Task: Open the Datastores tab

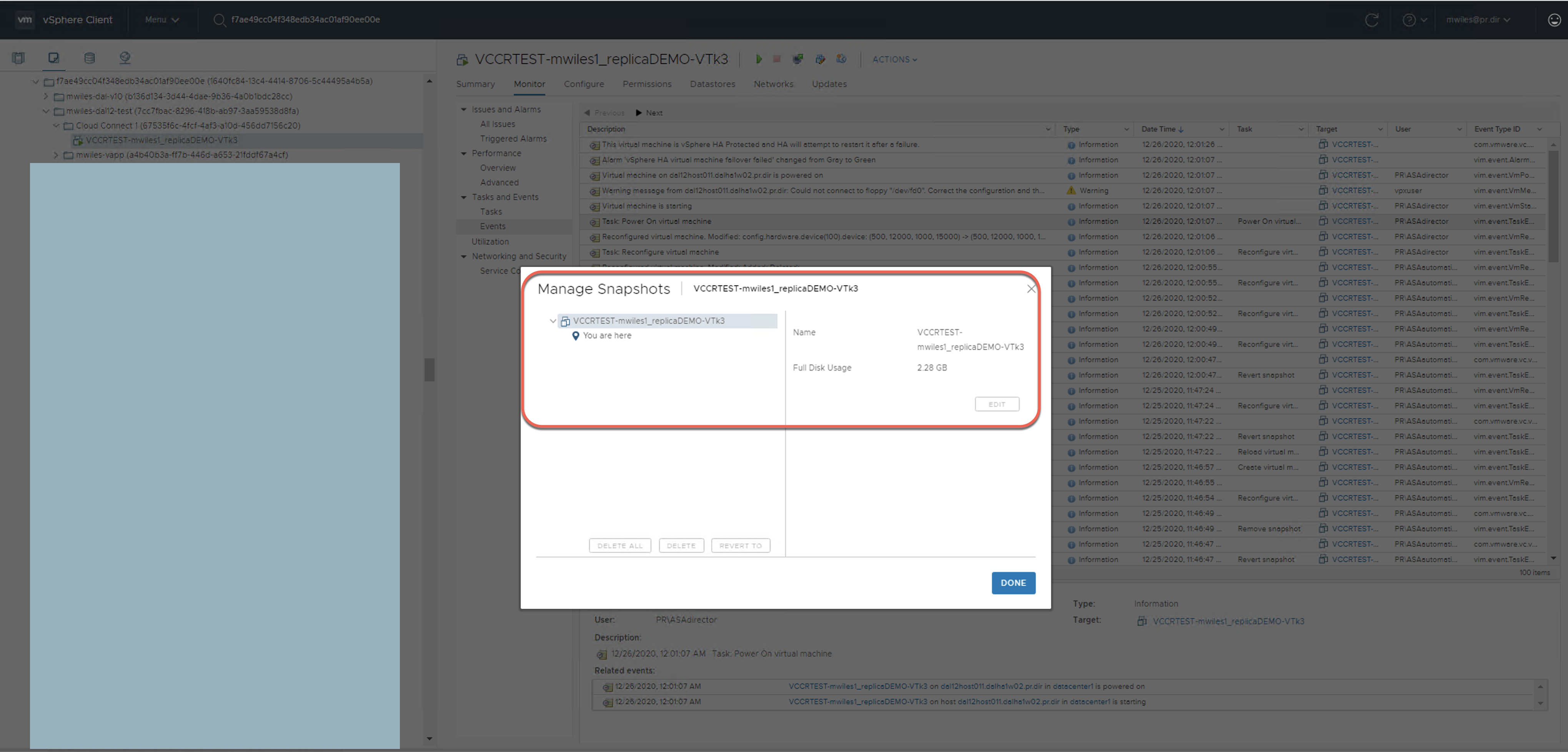Action: [712, 84]
